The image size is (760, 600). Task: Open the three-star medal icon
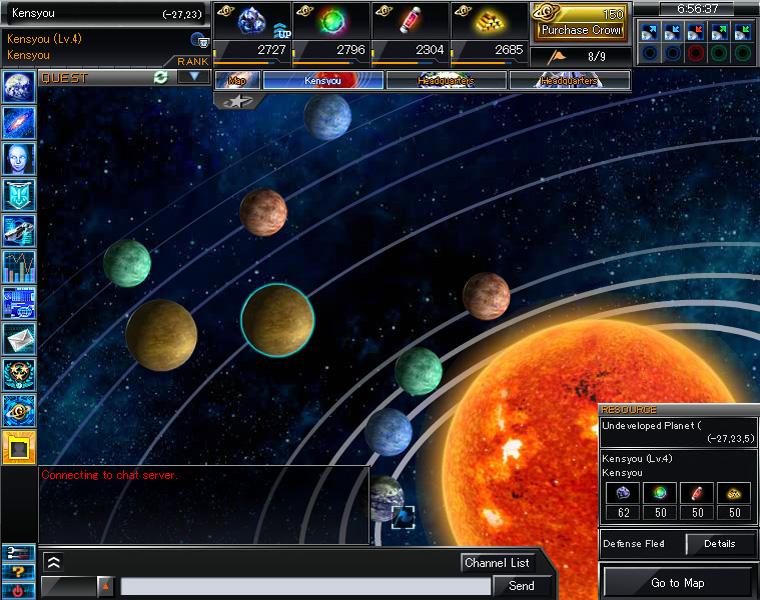(x=19, y=375)
